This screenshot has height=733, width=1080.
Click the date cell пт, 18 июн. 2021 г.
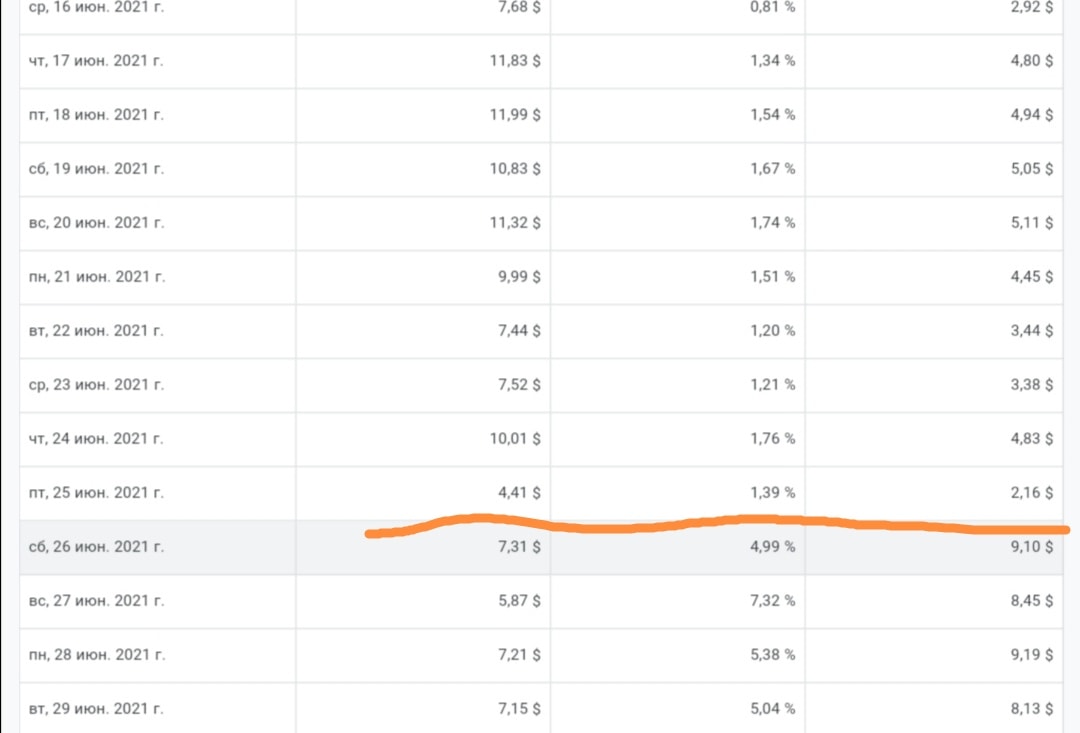pos(96,115)
